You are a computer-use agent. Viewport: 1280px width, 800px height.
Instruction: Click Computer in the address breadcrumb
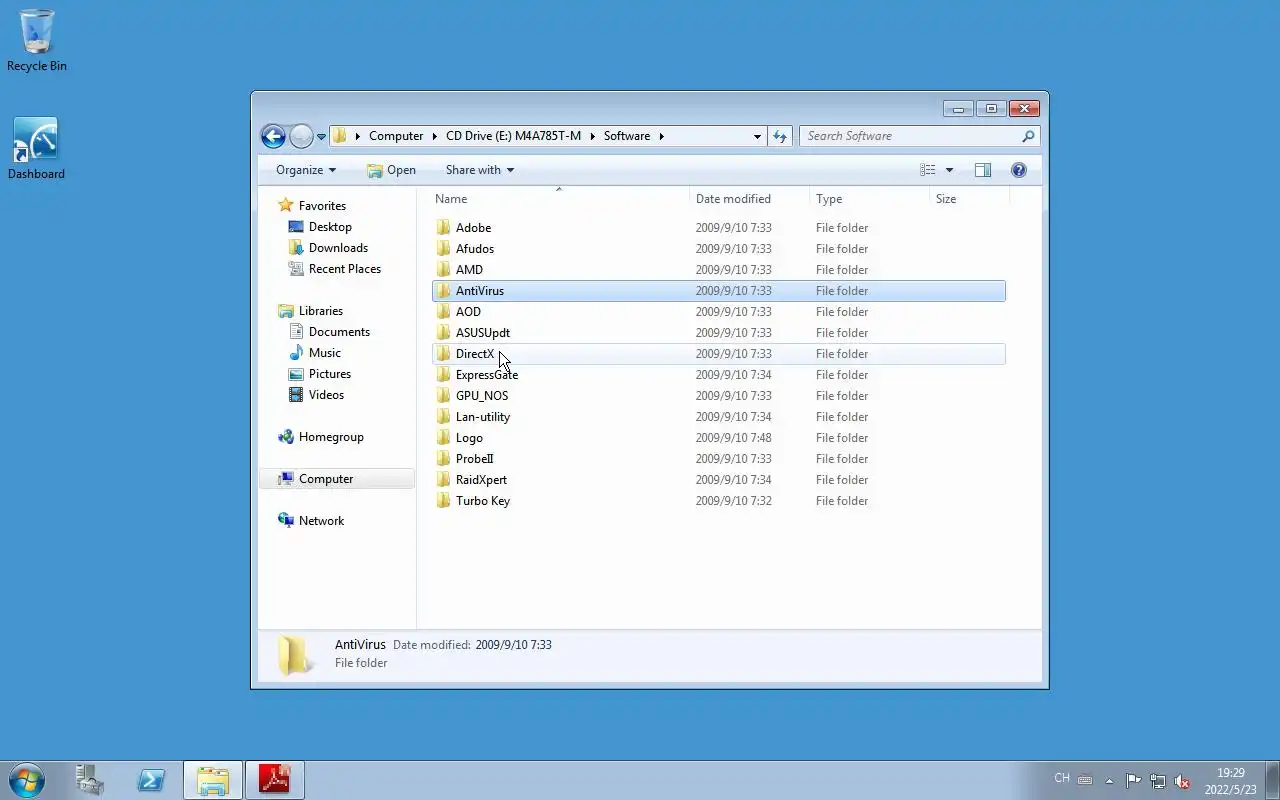396,136
